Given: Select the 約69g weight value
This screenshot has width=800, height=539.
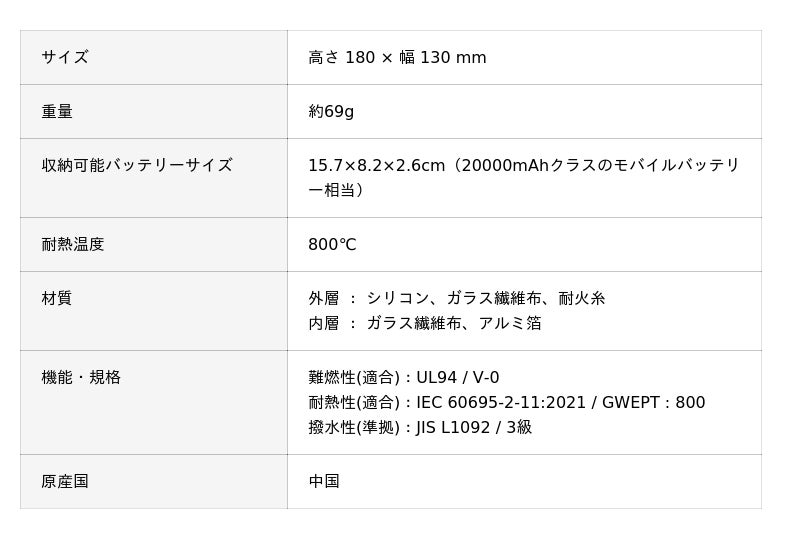Looking at the screenshot, I should pos(331,112).
